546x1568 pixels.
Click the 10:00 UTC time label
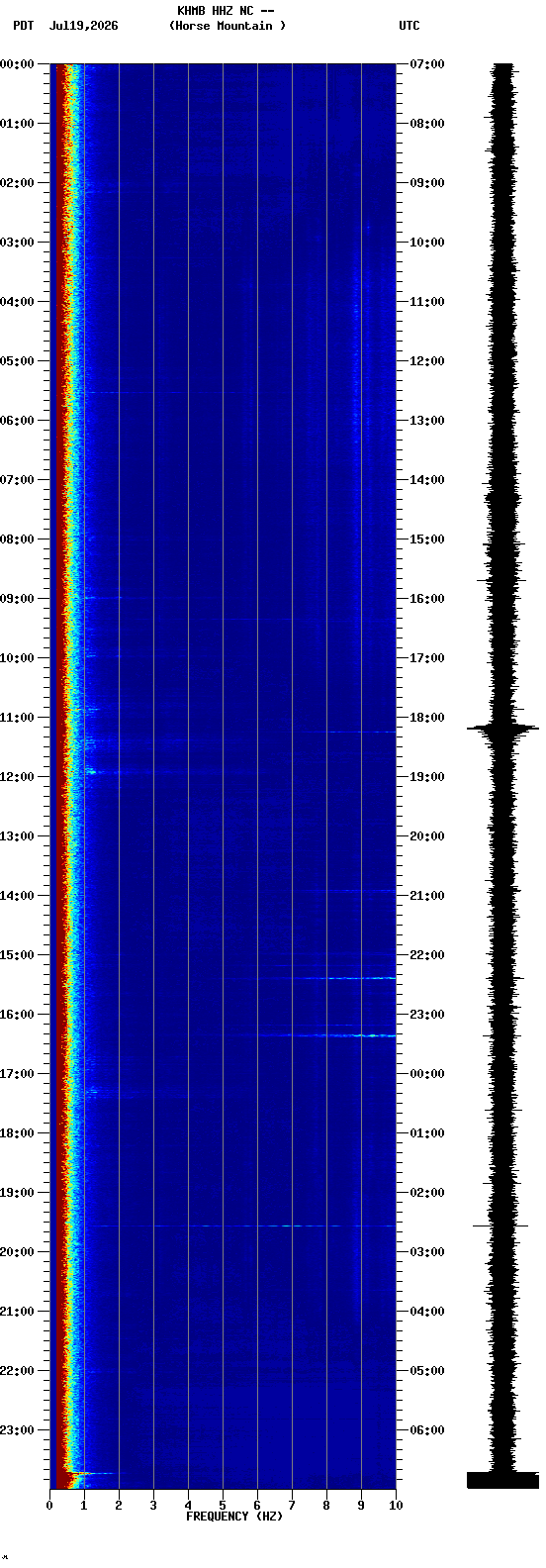point(427,243)
